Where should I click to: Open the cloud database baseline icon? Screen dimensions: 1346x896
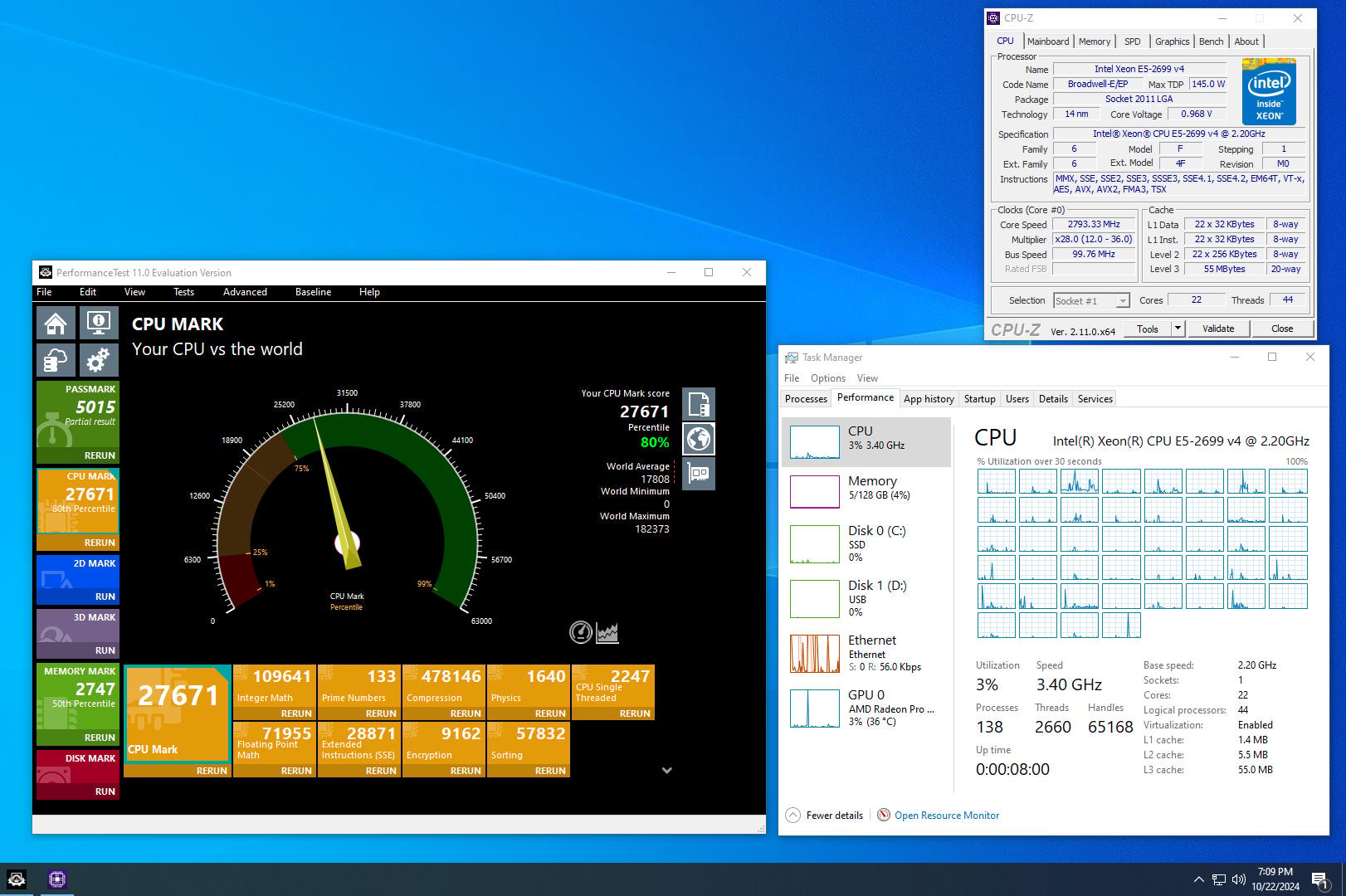56,360
